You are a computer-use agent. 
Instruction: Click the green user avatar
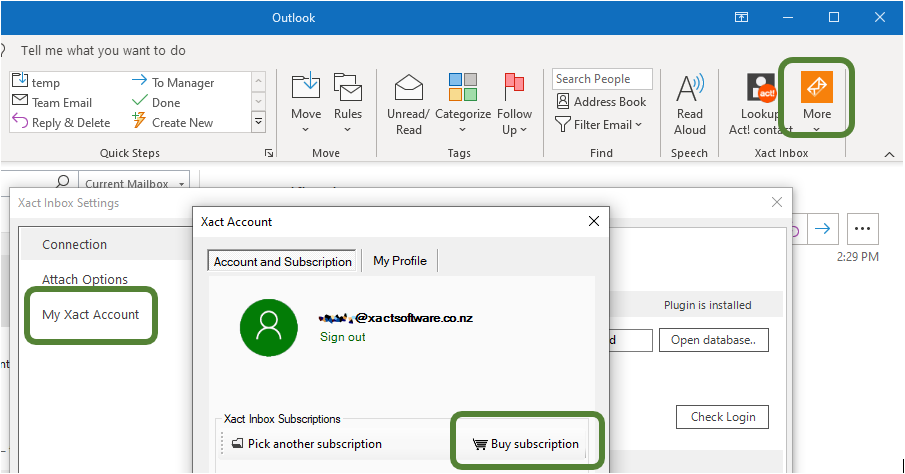(x=268, y=327)
